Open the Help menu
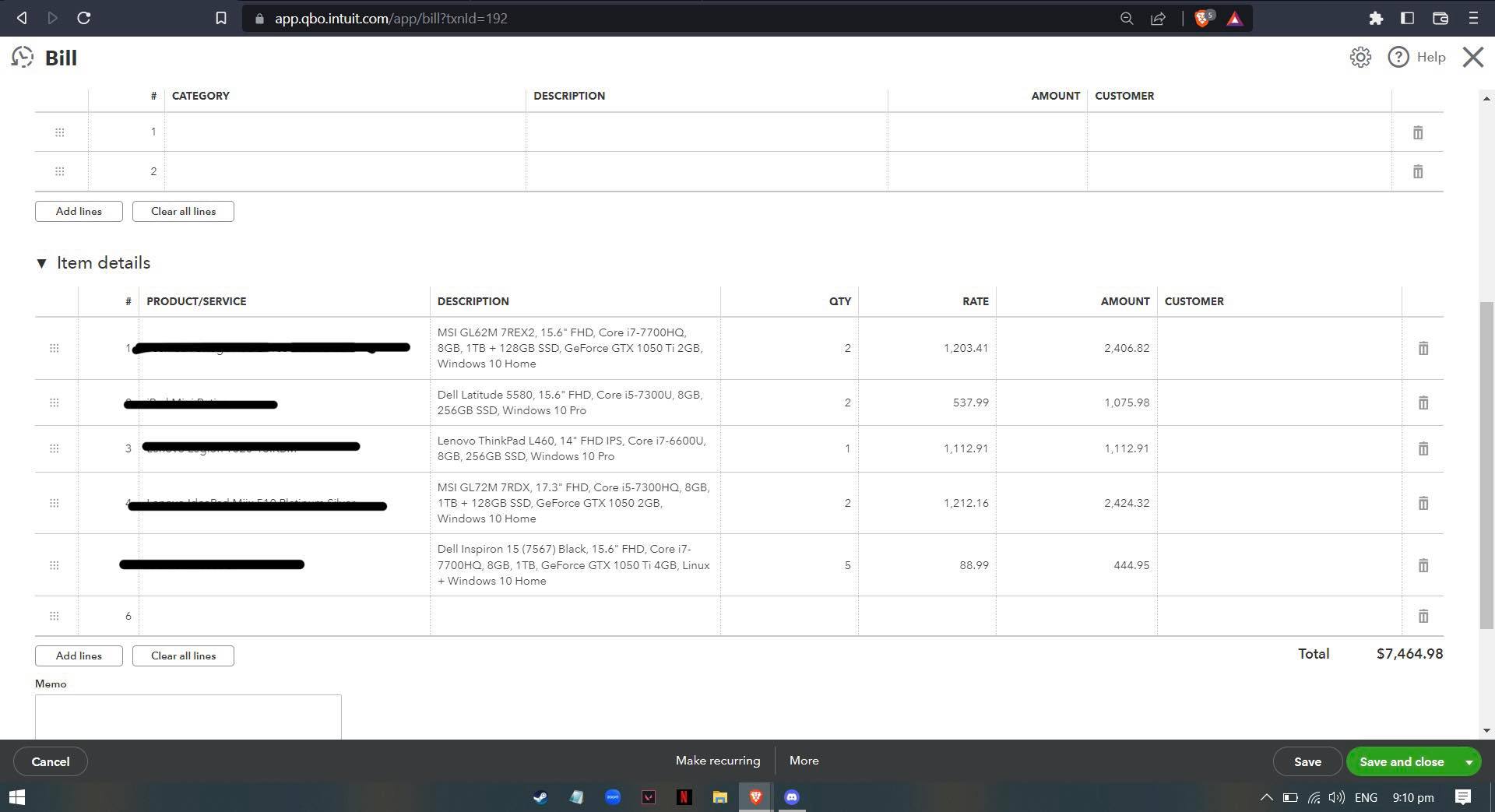This screenshot has height=812, width=1495. point(1417,57)
